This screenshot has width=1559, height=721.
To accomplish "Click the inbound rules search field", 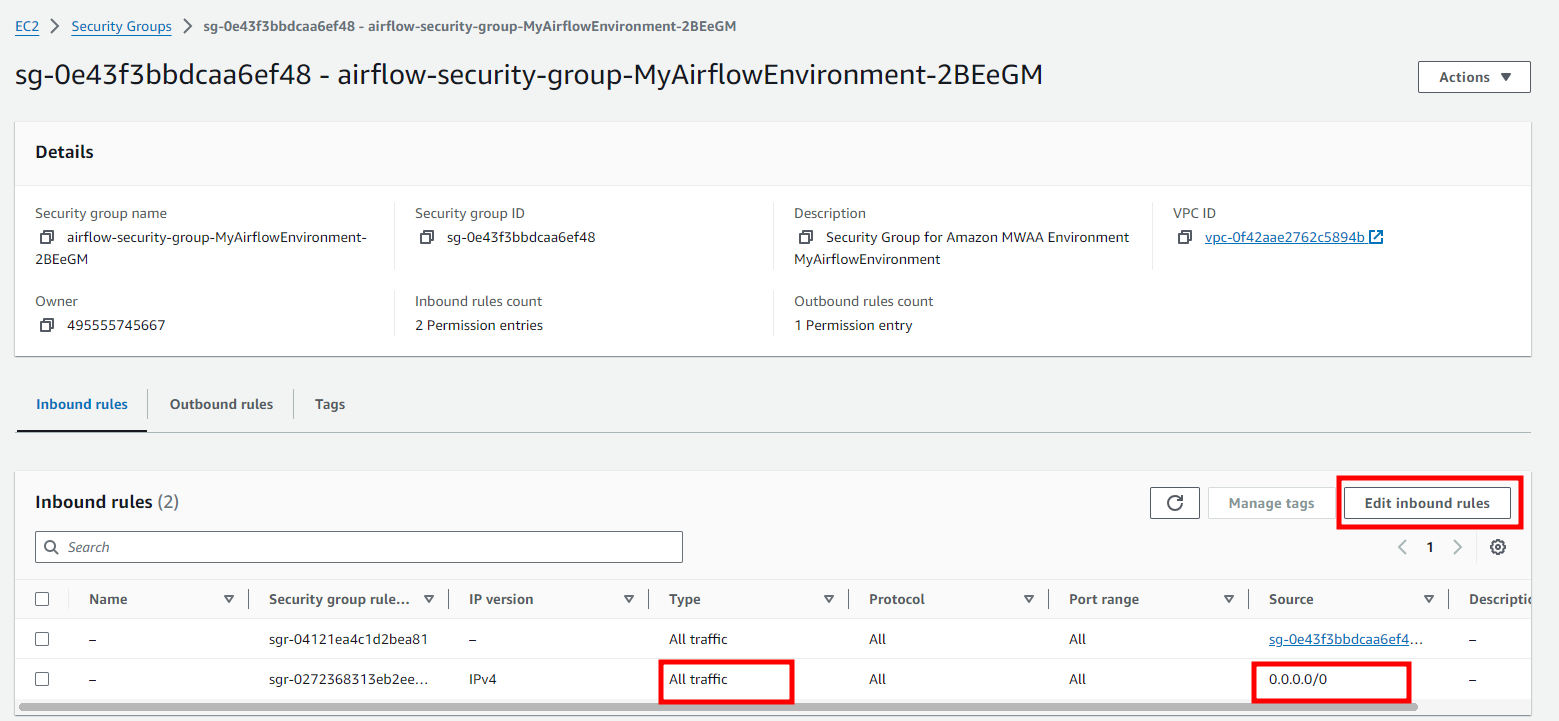I will point(359,547).
